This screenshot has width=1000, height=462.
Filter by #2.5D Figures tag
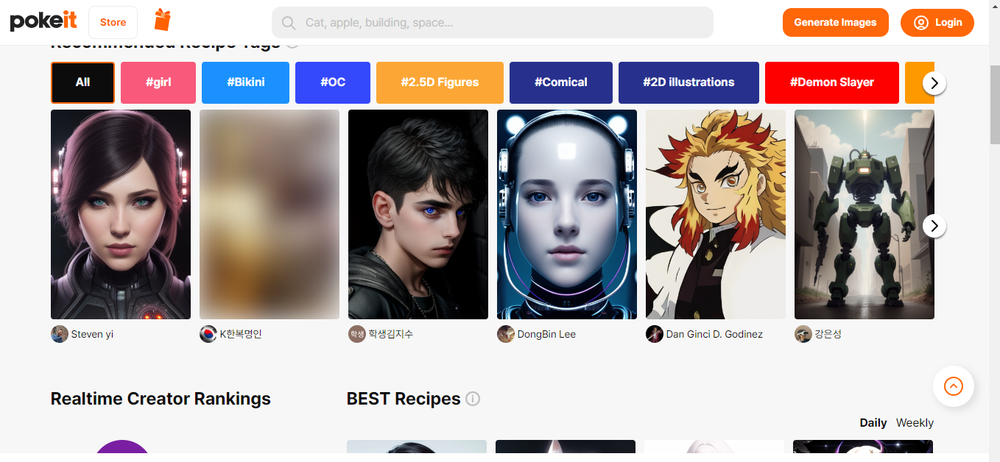tap(439, 82)
